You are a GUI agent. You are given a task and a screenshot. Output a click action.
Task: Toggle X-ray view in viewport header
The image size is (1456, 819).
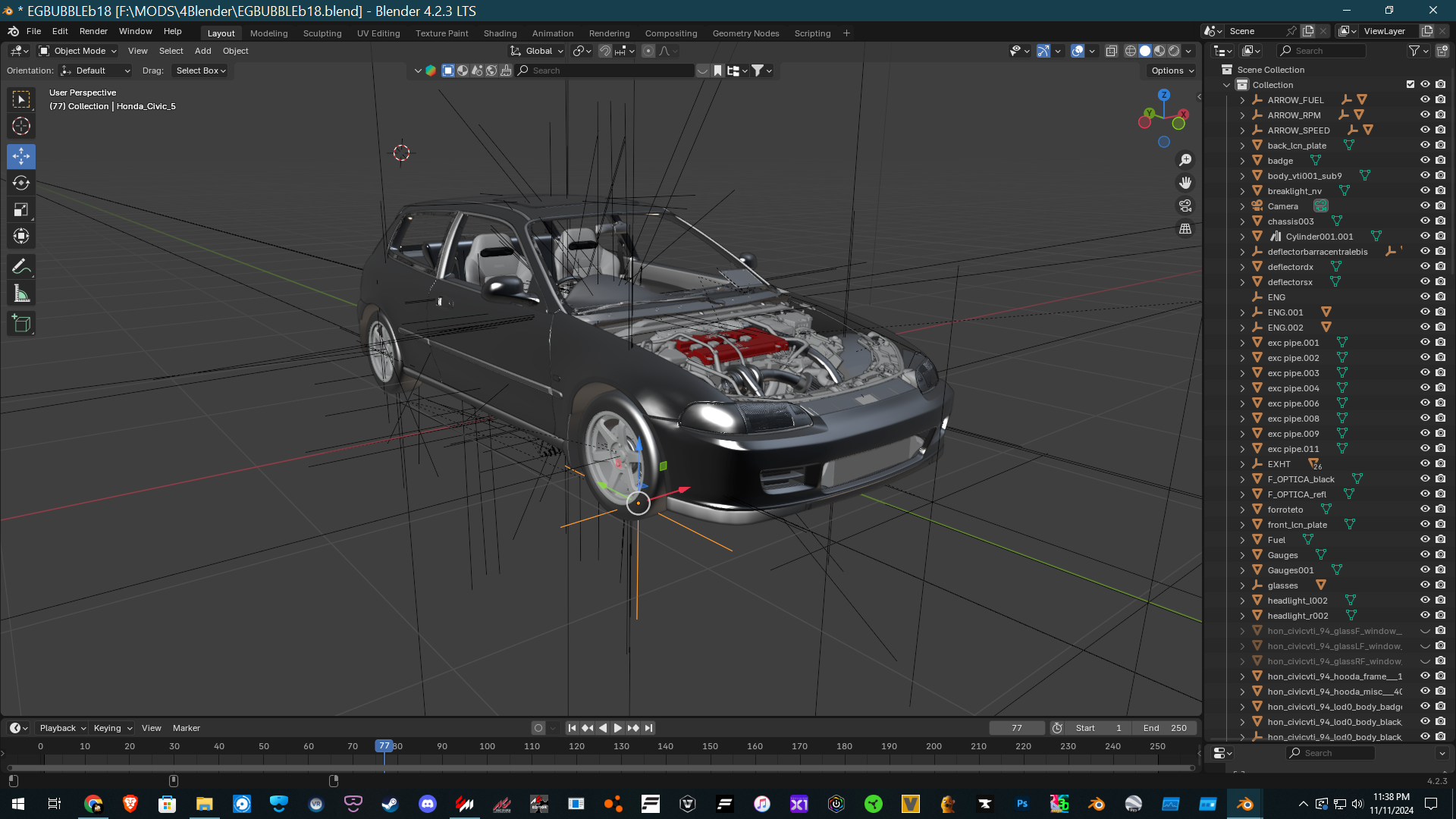(1111, 51)
